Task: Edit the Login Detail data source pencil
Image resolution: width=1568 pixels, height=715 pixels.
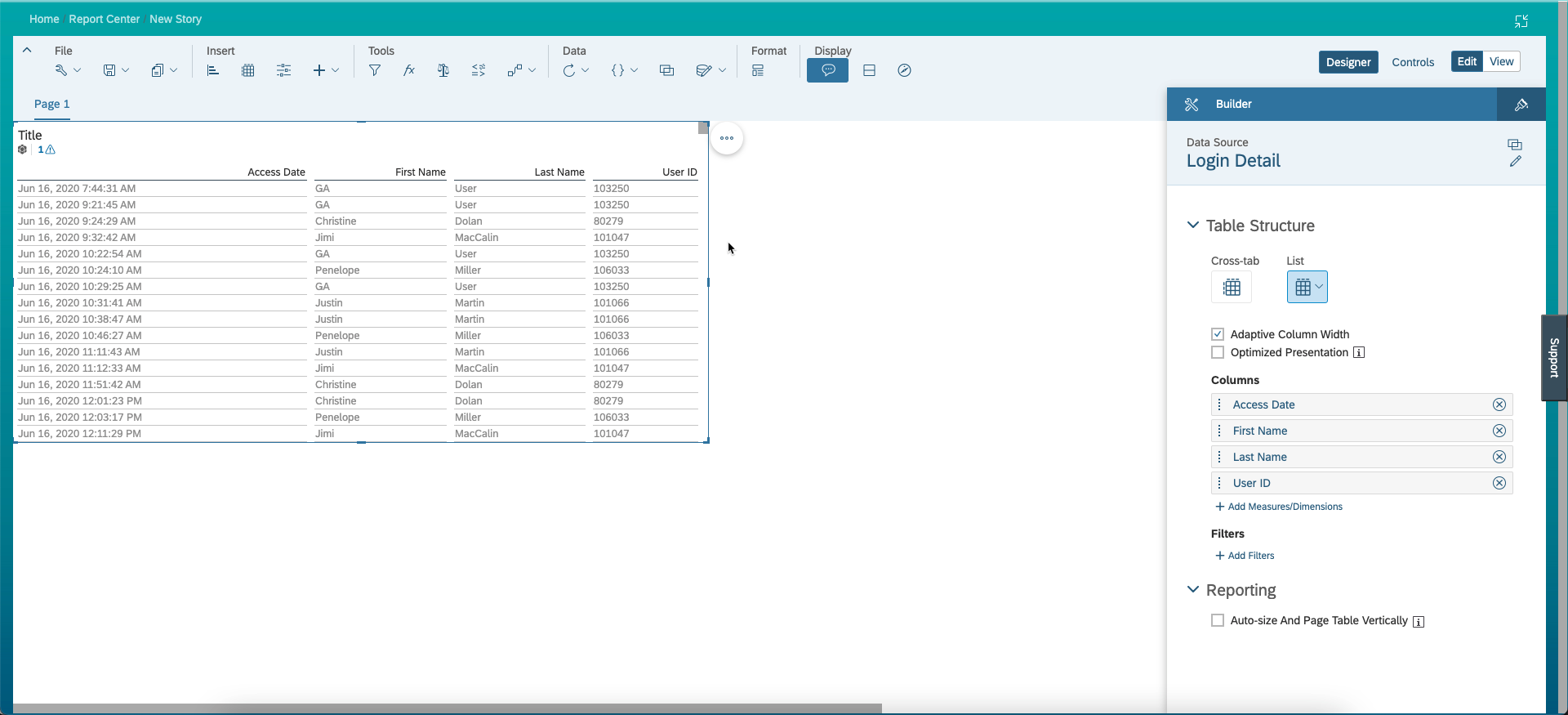Action: click(x=1515, y=161)
